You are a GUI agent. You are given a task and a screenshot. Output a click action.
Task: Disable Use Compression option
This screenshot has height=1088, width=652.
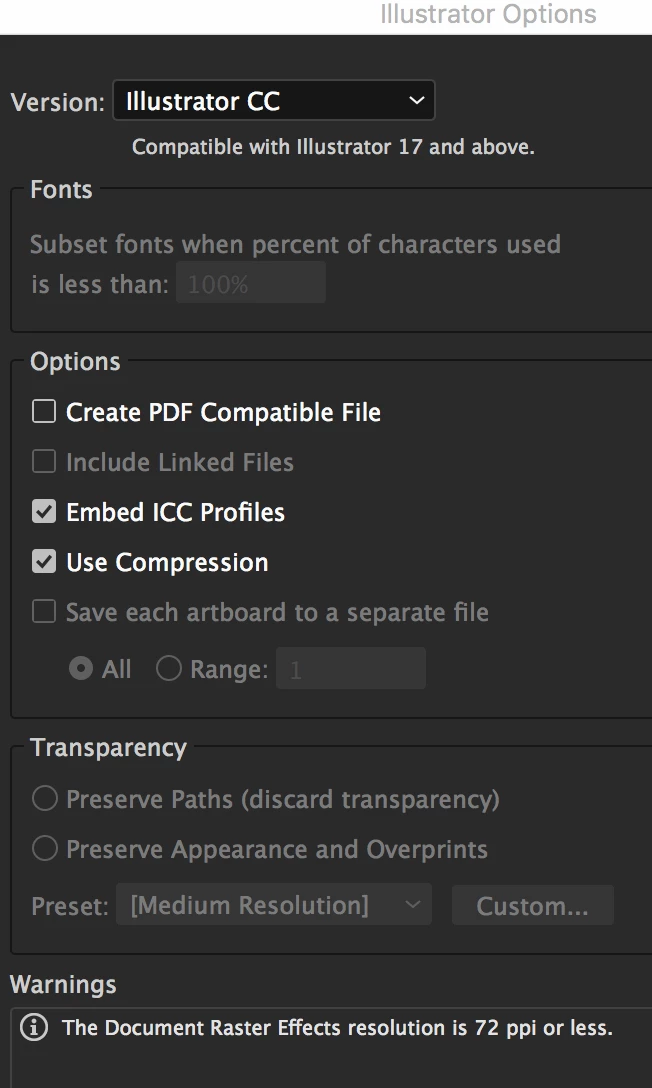[x=44, y=561]
